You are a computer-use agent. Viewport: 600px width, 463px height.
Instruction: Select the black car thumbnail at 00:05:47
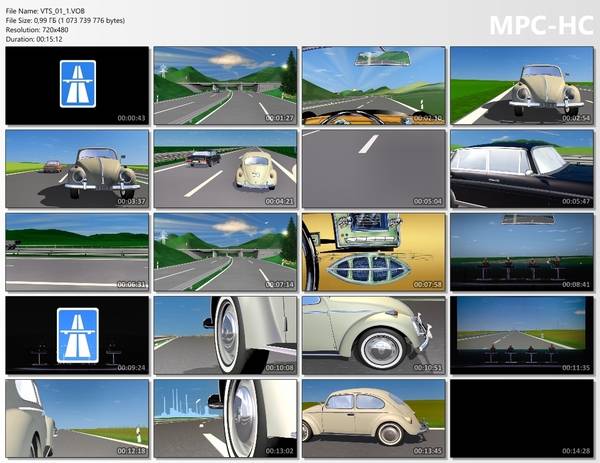pos(522,169)
